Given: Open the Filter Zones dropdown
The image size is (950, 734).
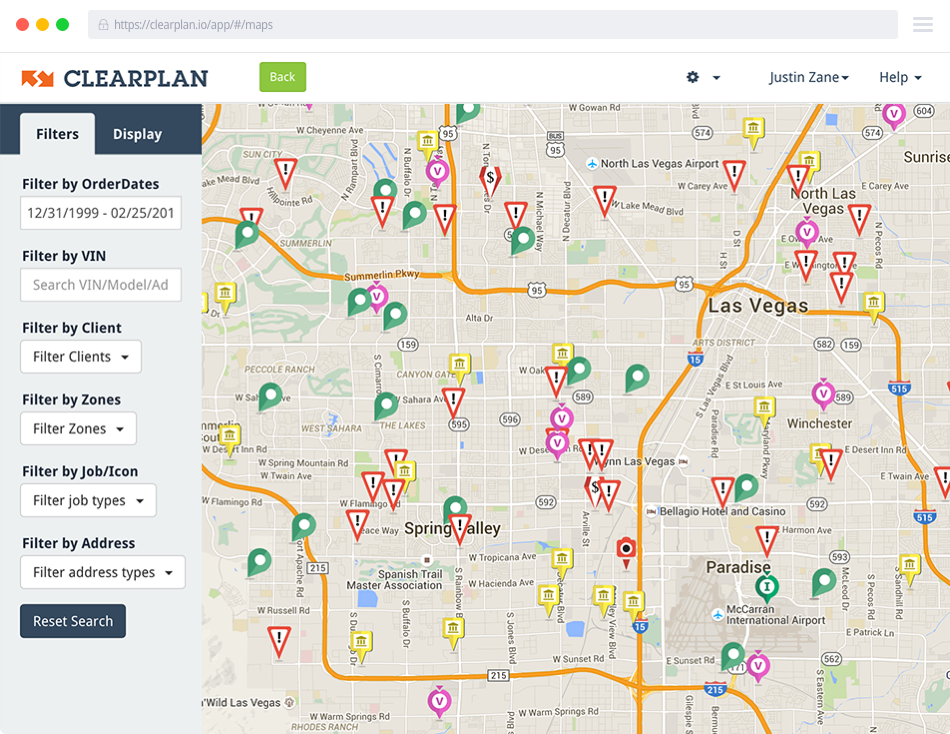Looking at the screenshot, I should coord(78,429).
